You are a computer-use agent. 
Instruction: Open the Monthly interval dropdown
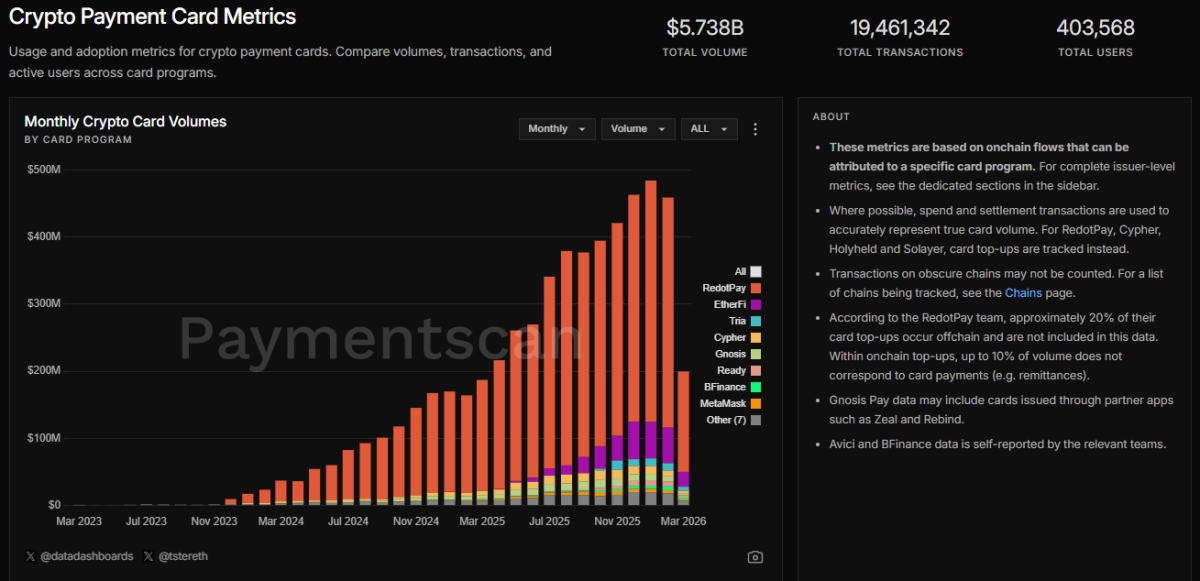557,129
